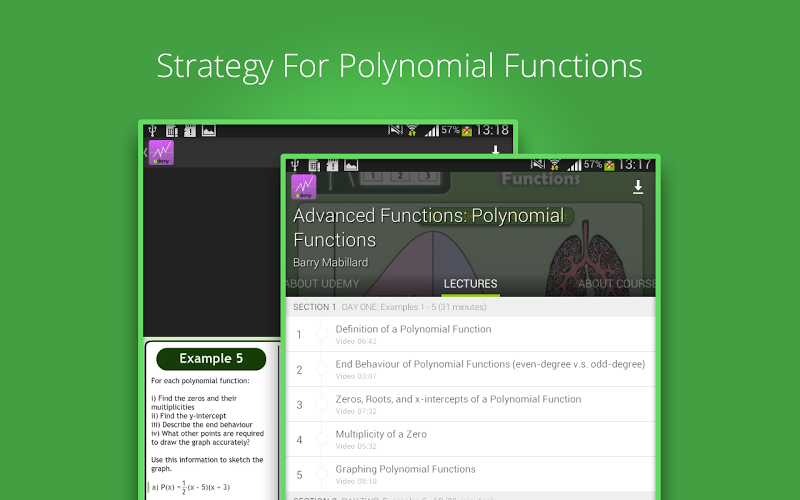Open lecture End Behaviour of Polynomial Functions
This screenshot has width=800, height=500.
point(470,369)
